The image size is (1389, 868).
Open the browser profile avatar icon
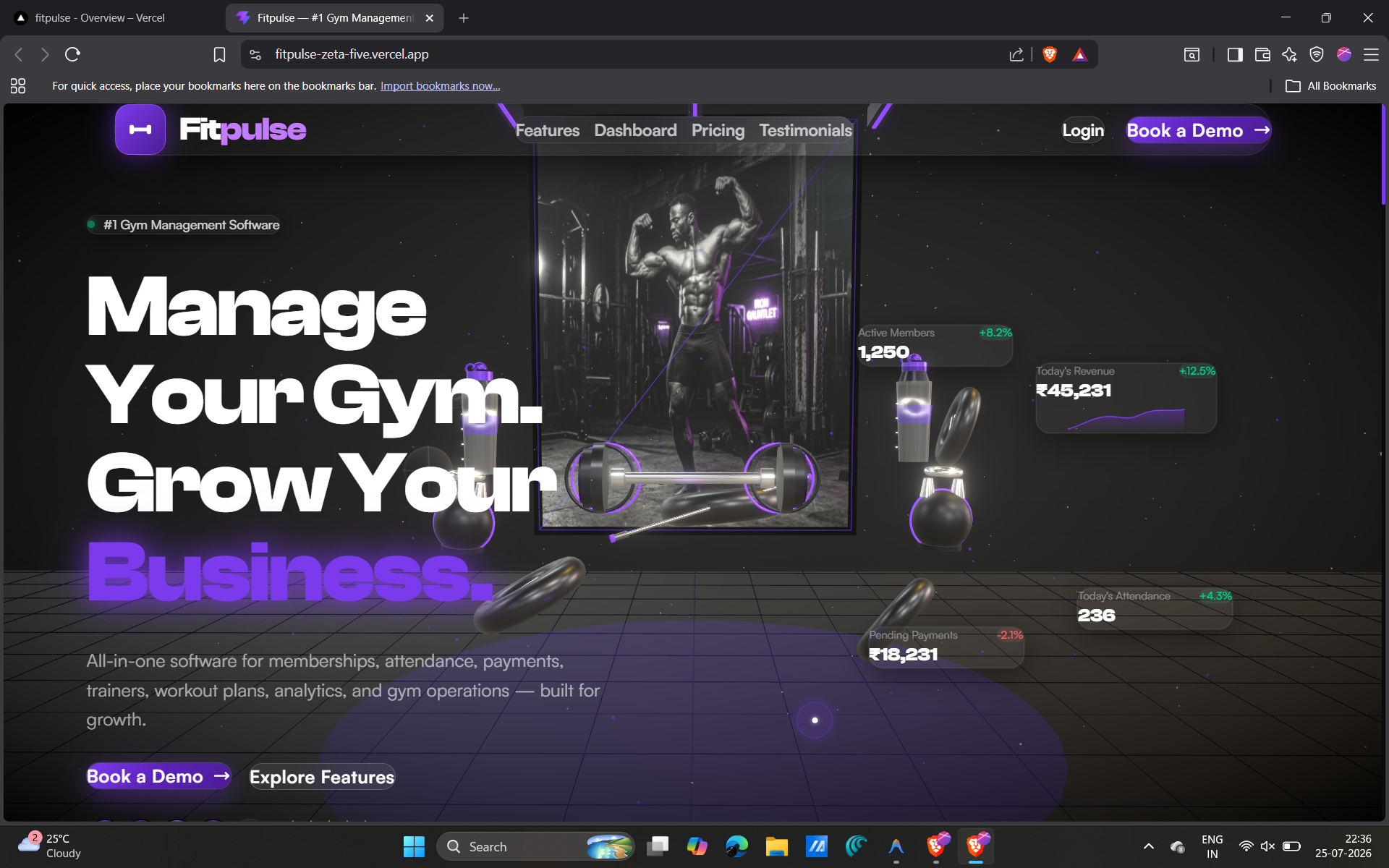coord(1344,54)
